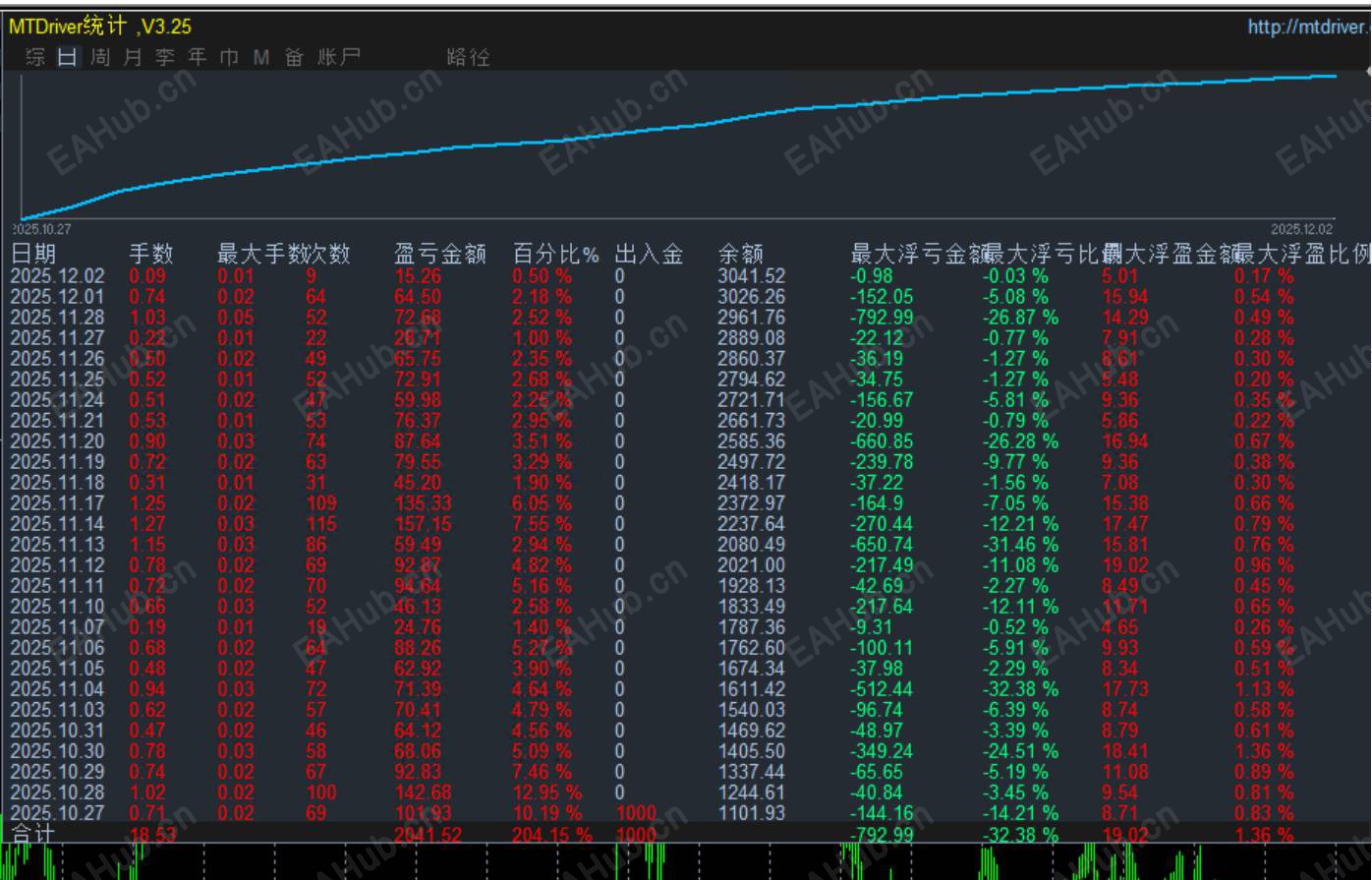Click lots value 1.27
Image resolution: width=1372 pixels, height=880 pixels.
(x=147, y=524)
